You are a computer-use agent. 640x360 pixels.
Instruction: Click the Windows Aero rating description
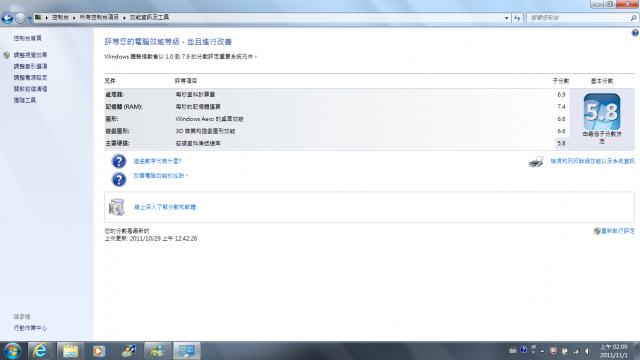point(209,119)
